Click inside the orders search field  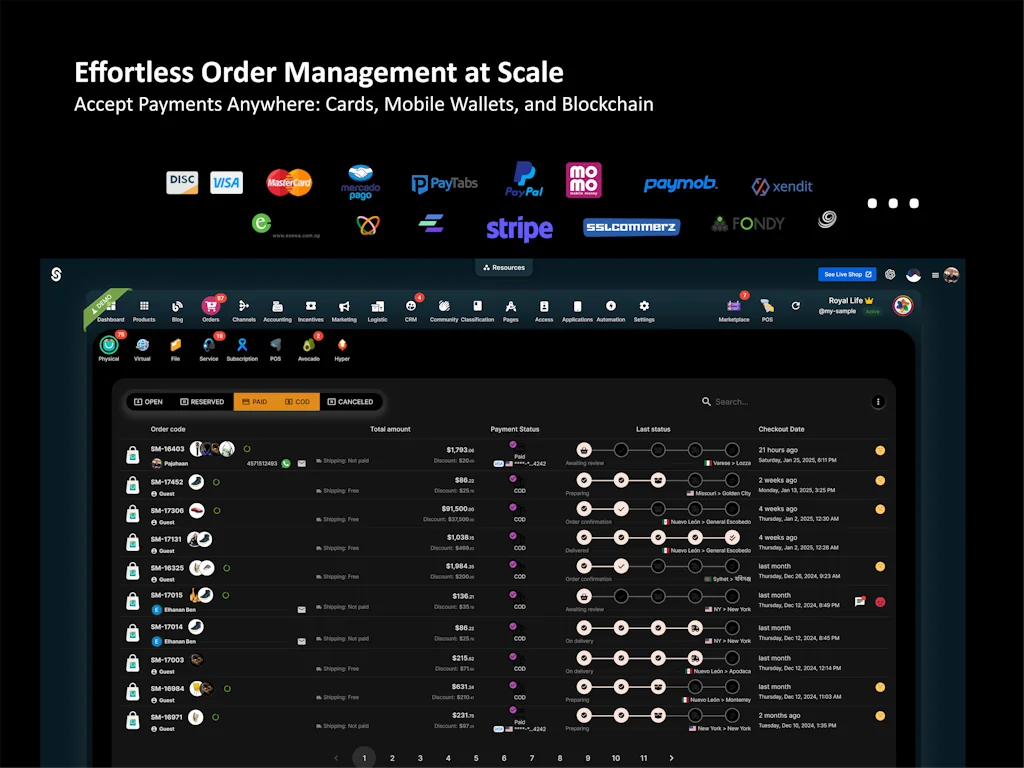tap(745, 401)
